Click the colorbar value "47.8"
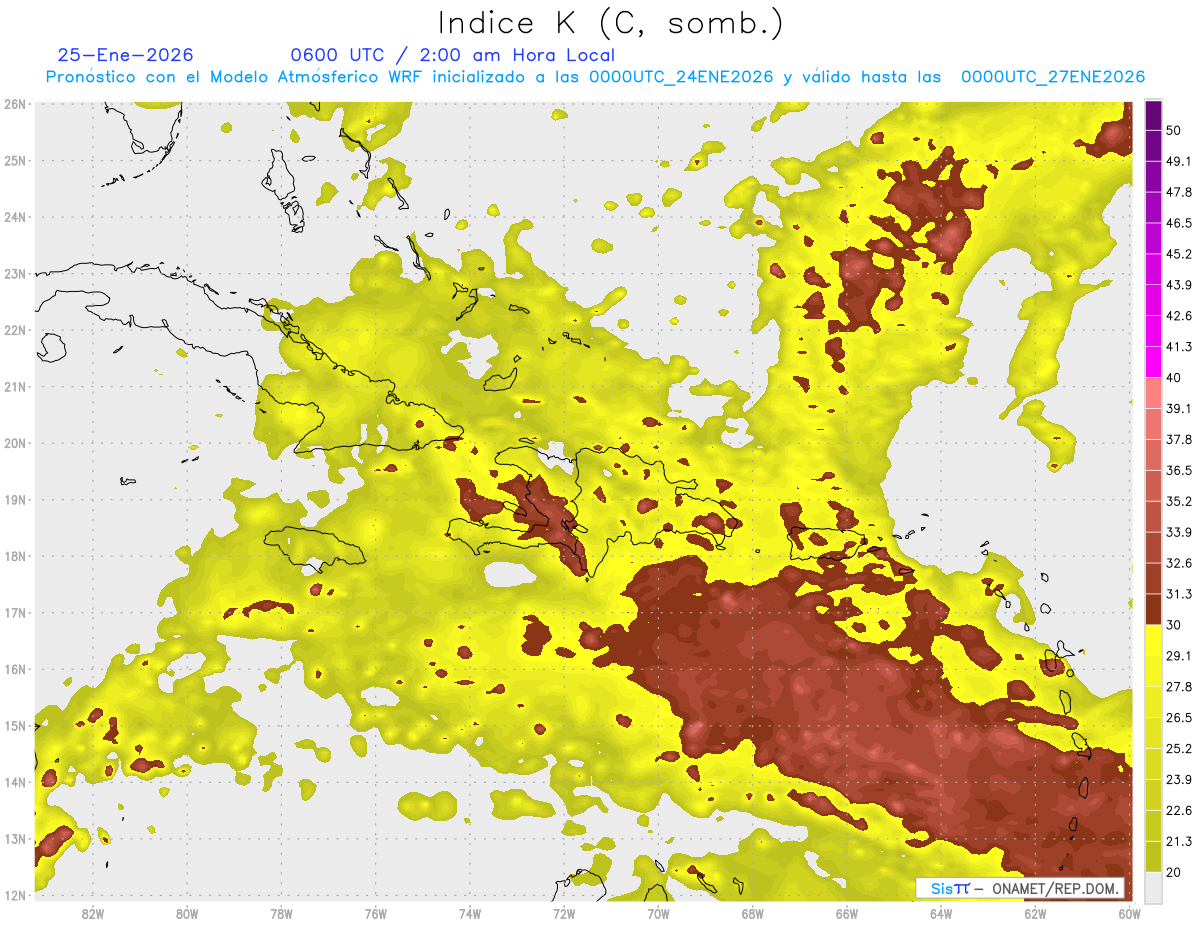 [x=1179, y=192]
